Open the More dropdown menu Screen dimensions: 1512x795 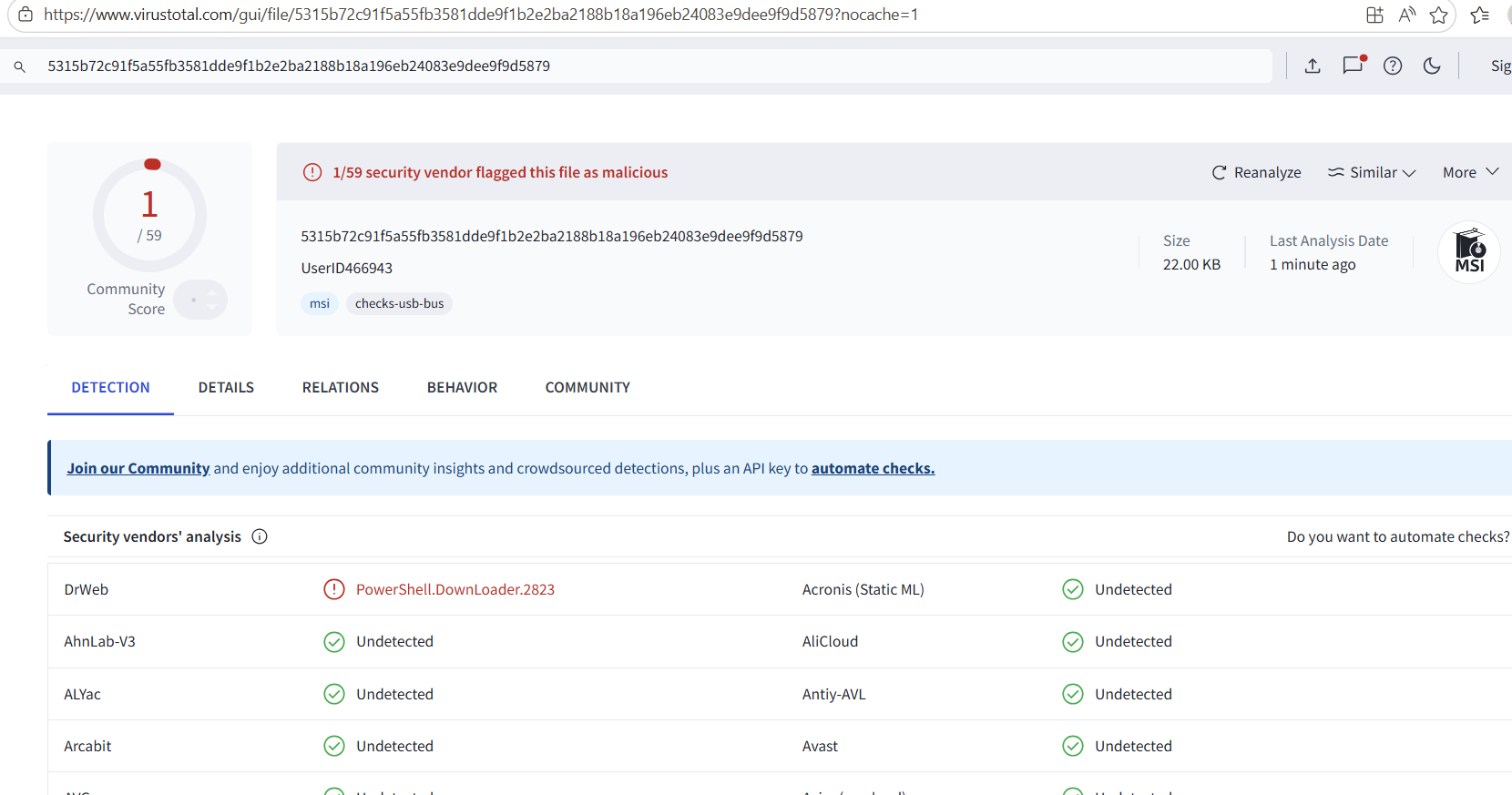click(1470, 172)
